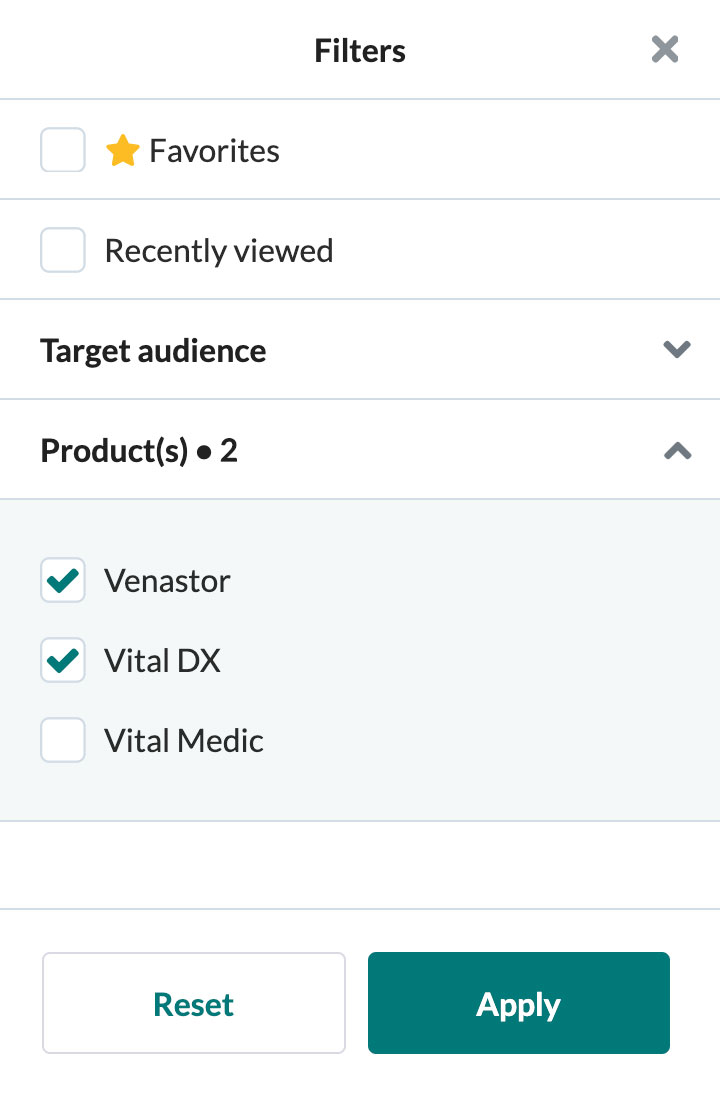Click the Product(s) • 2 heading text
This screenshot has height=1096, width=720.
139,451
